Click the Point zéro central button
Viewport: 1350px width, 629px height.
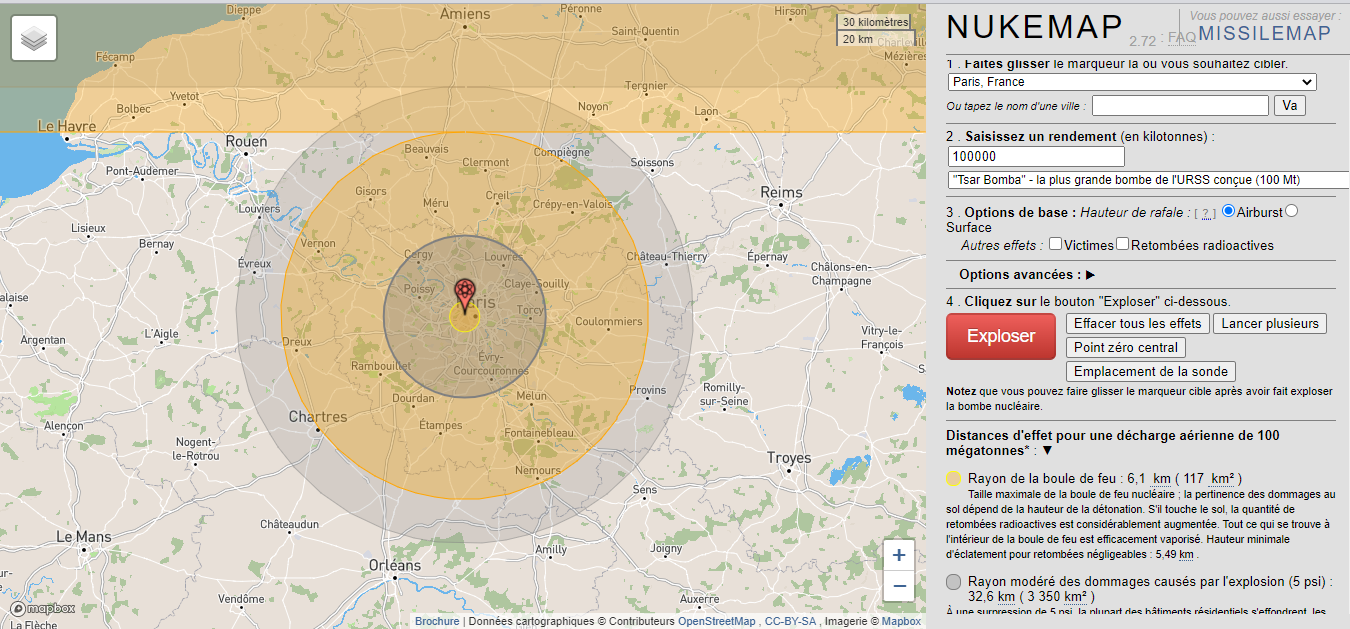1126,347
